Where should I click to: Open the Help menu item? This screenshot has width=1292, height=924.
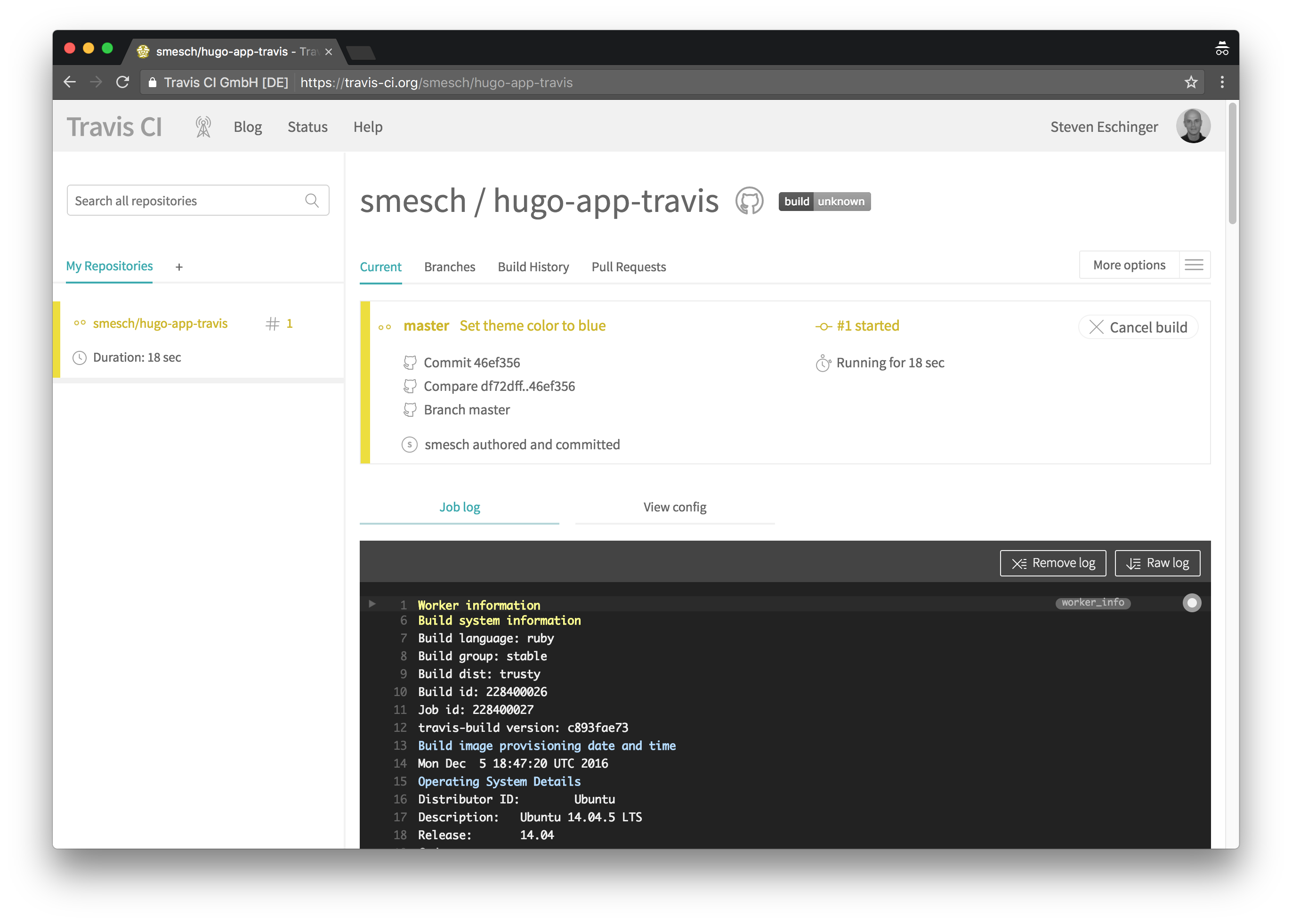[x=368, y=126]
